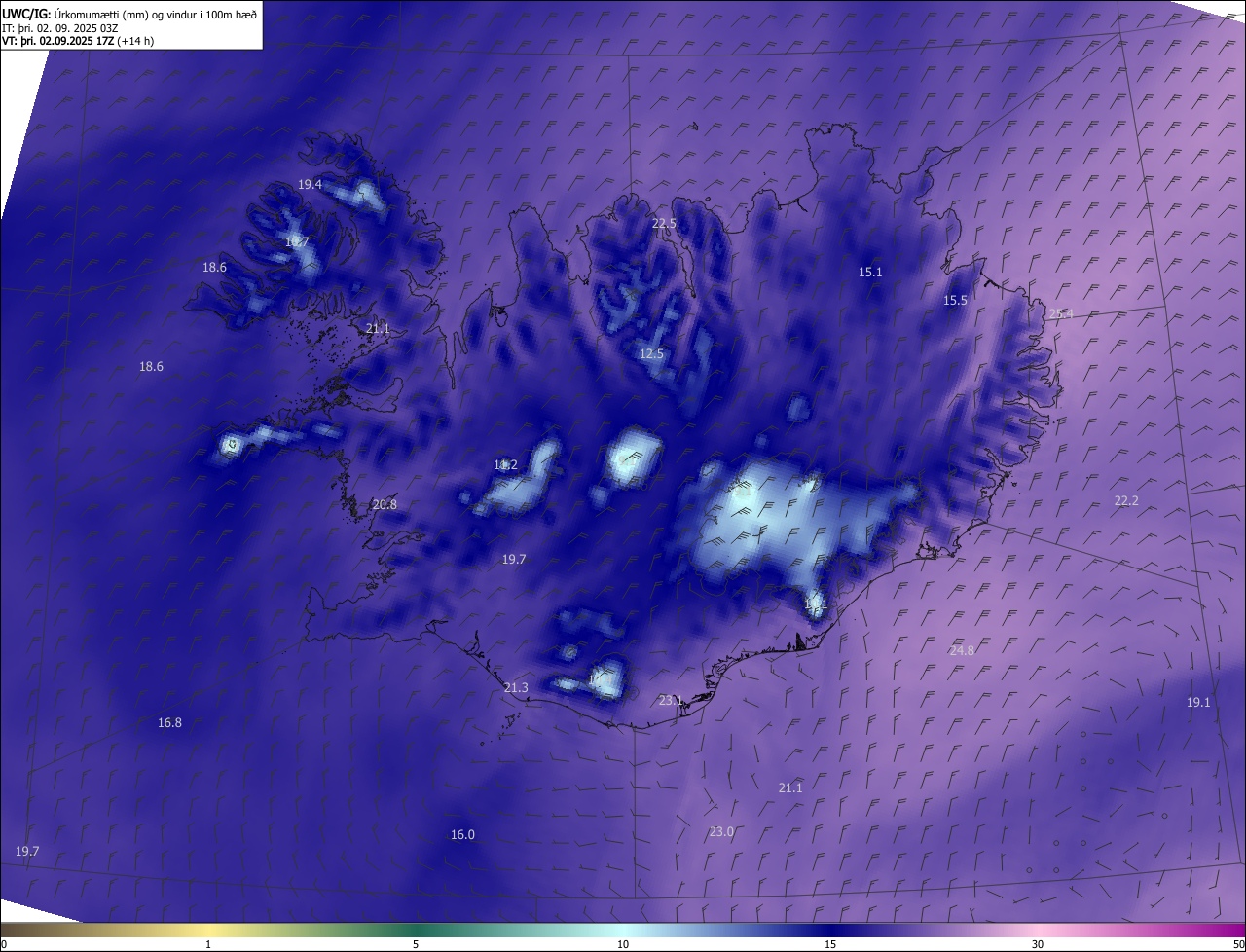This screenshot has height=952, width=1246.
Task: Click the 19.4 value label
Action: 311,184
